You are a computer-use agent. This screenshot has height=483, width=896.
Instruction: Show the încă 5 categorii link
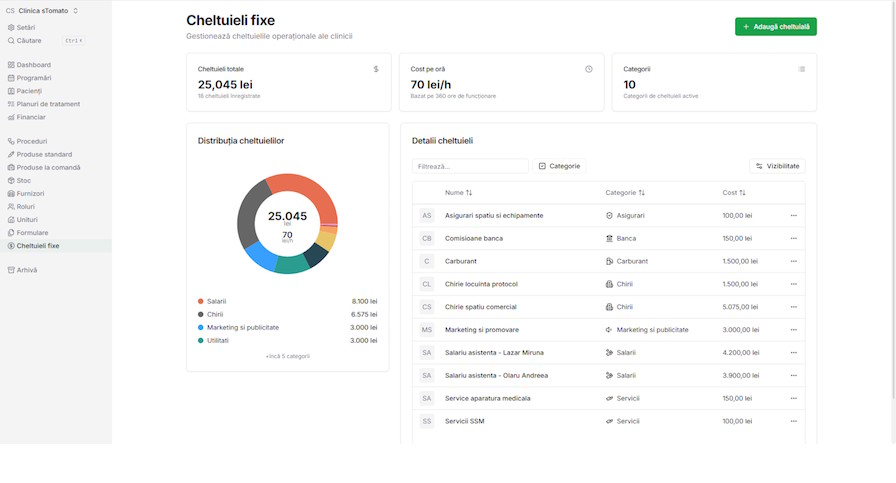287,356
